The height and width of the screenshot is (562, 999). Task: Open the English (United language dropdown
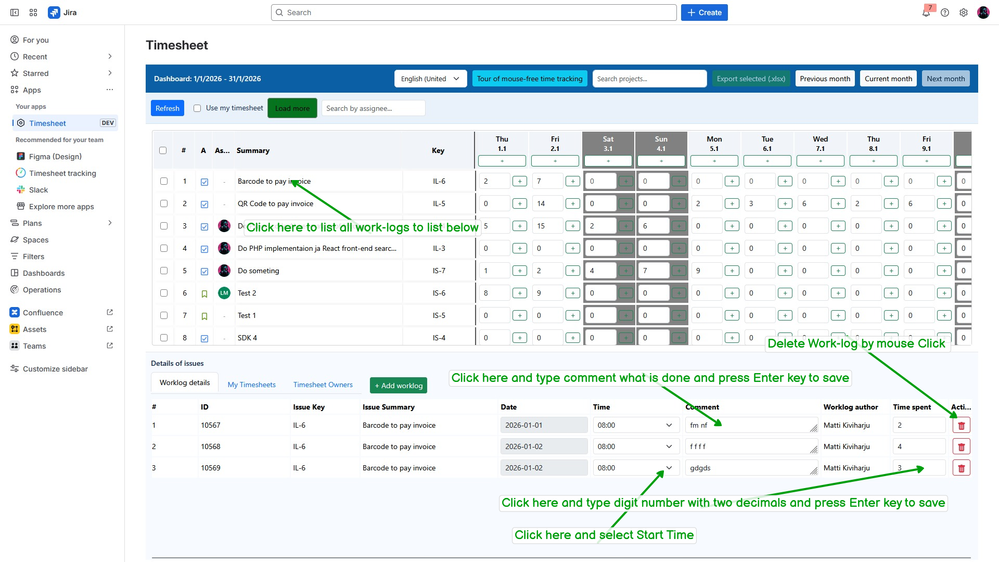pyautogui.click(x=430, y=78)
